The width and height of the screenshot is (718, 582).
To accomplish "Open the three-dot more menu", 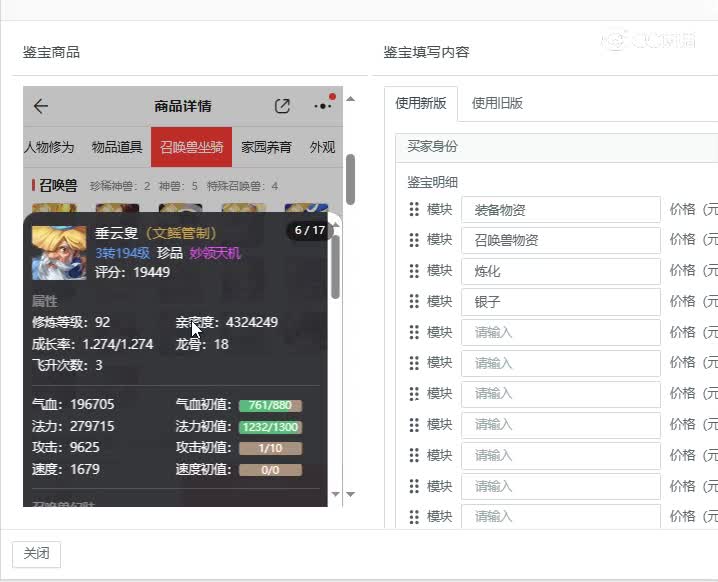I will [x=323, y=106].
